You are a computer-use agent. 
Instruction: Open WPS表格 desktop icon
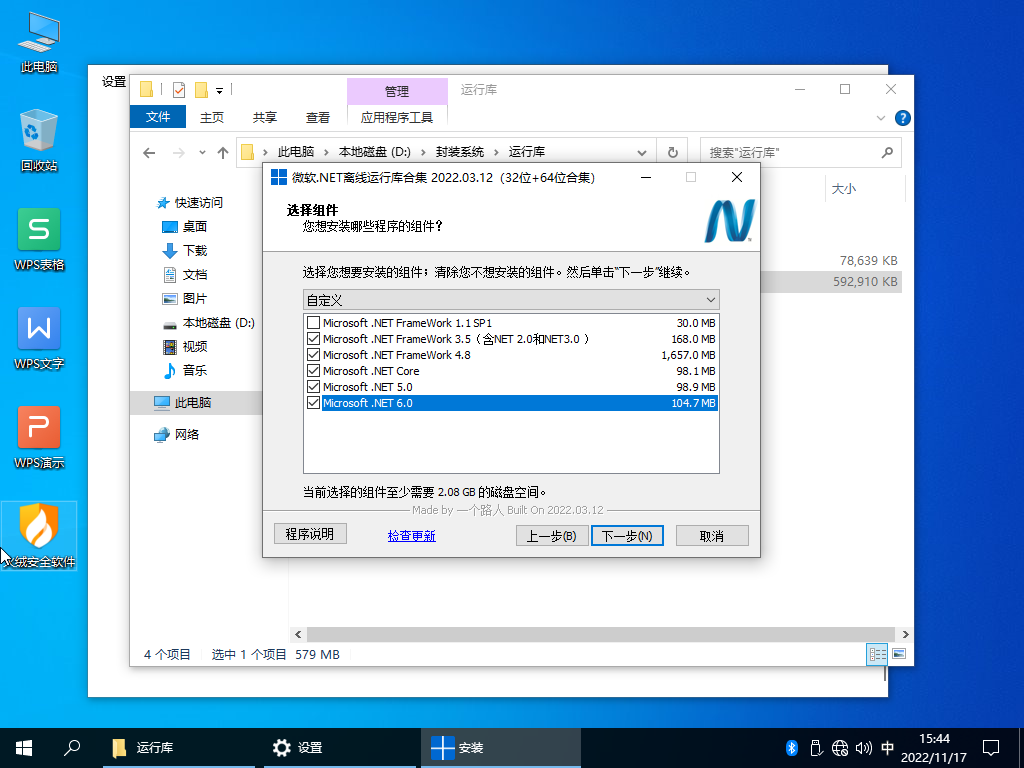coord(39,230)
